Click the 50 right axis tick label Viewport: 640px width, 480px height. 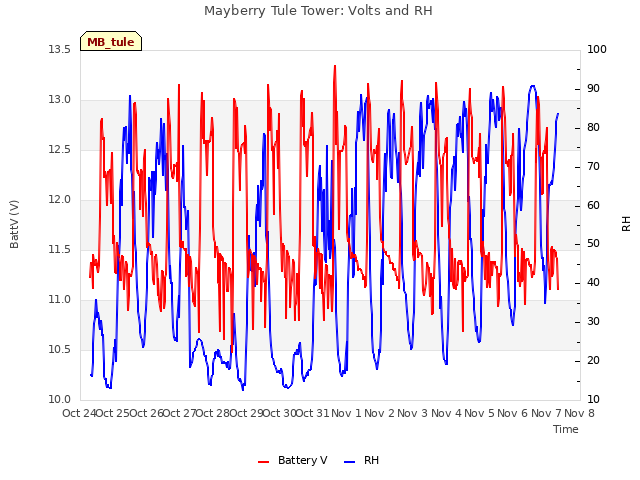click(x=593, y=244)
